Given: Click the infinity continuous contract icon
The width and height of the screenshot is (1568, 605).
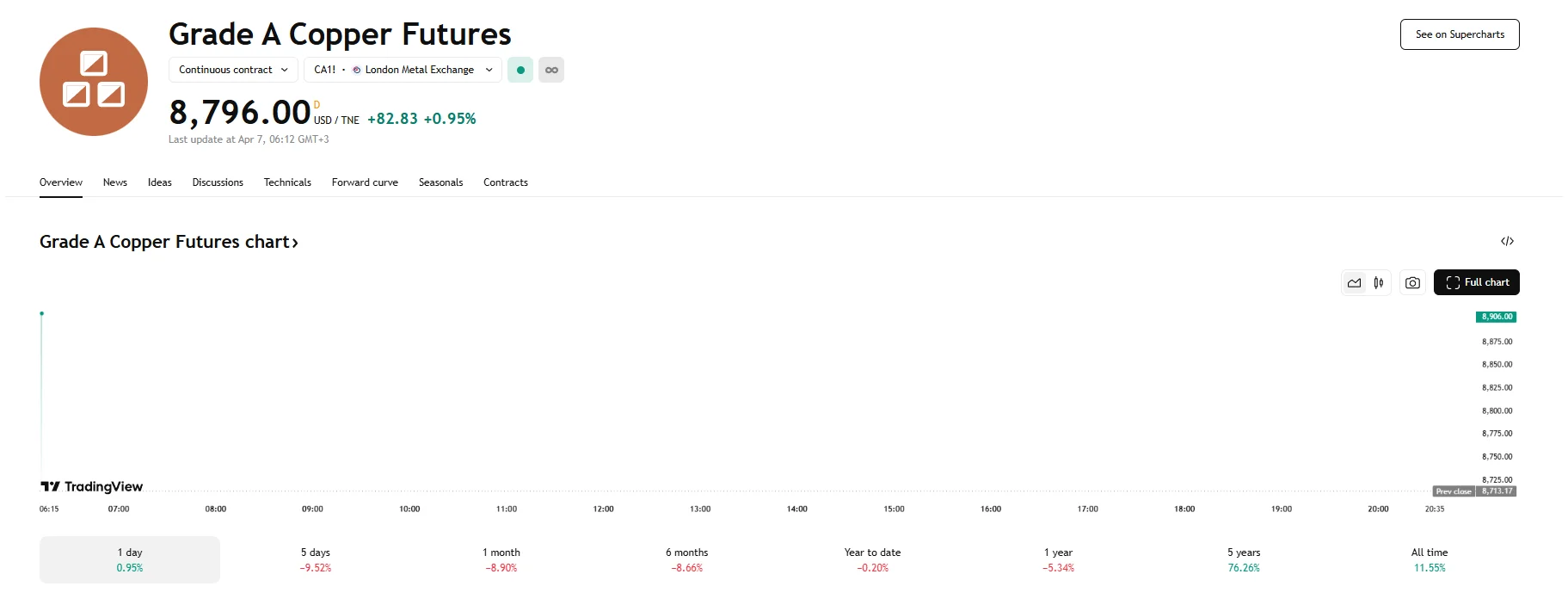Looking at the screenshot, I should click(x=551, y=70).
